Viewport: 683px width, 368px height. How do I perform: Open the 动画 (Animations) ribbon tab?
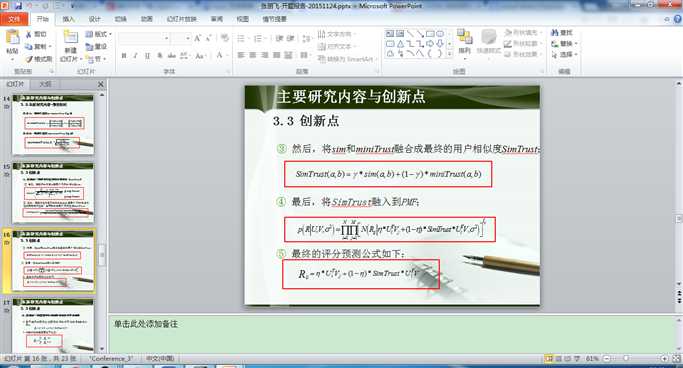pos(147,19)
